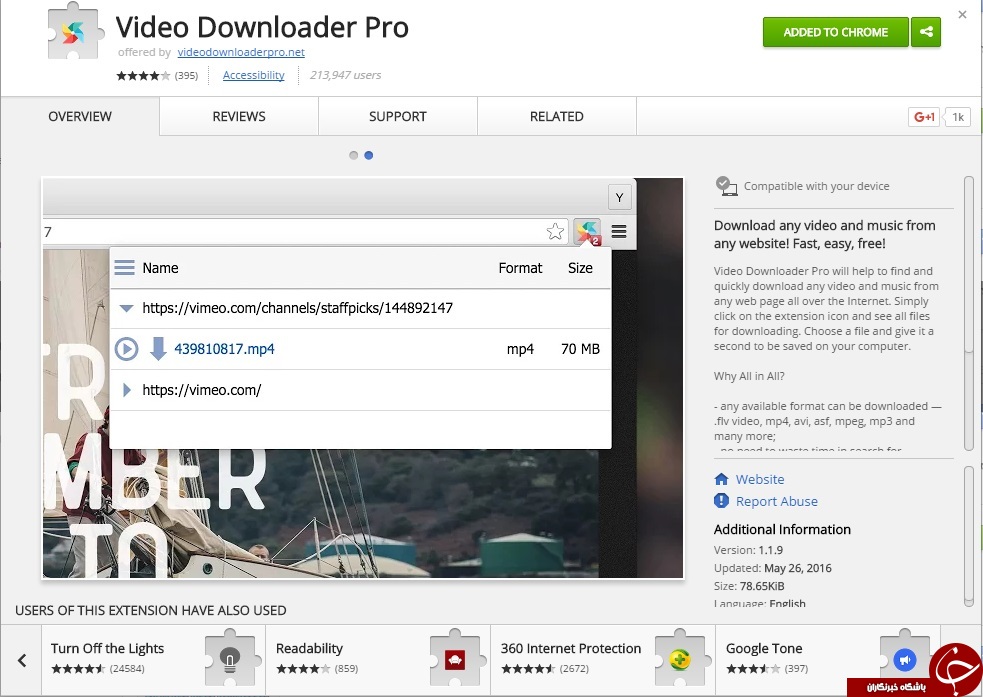Click the bookmark star icon in the screenshot
This screenshot has height=697, width=983.
(x=555, y=232)
